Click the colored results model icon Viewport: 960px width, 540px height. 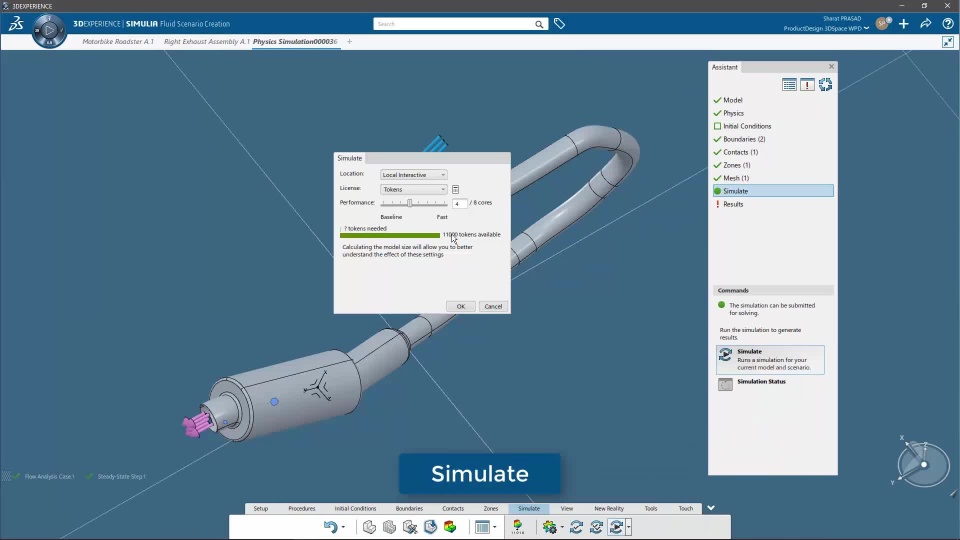pos(450,527)
